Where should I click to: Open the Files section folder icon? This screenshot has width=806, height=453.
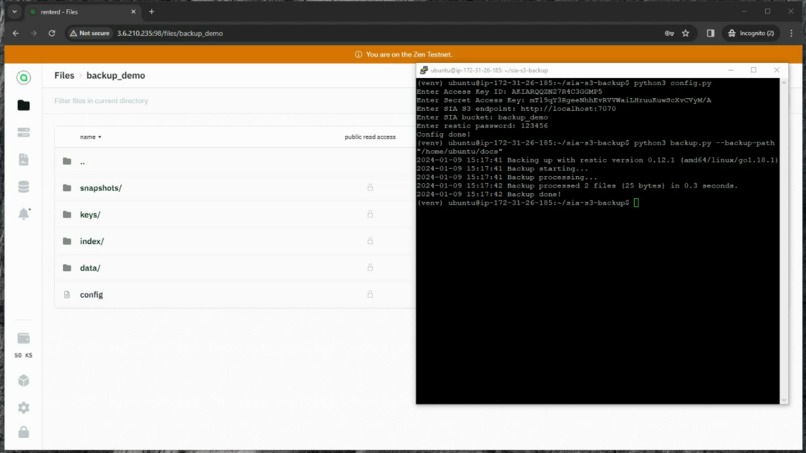pos(23,105)
